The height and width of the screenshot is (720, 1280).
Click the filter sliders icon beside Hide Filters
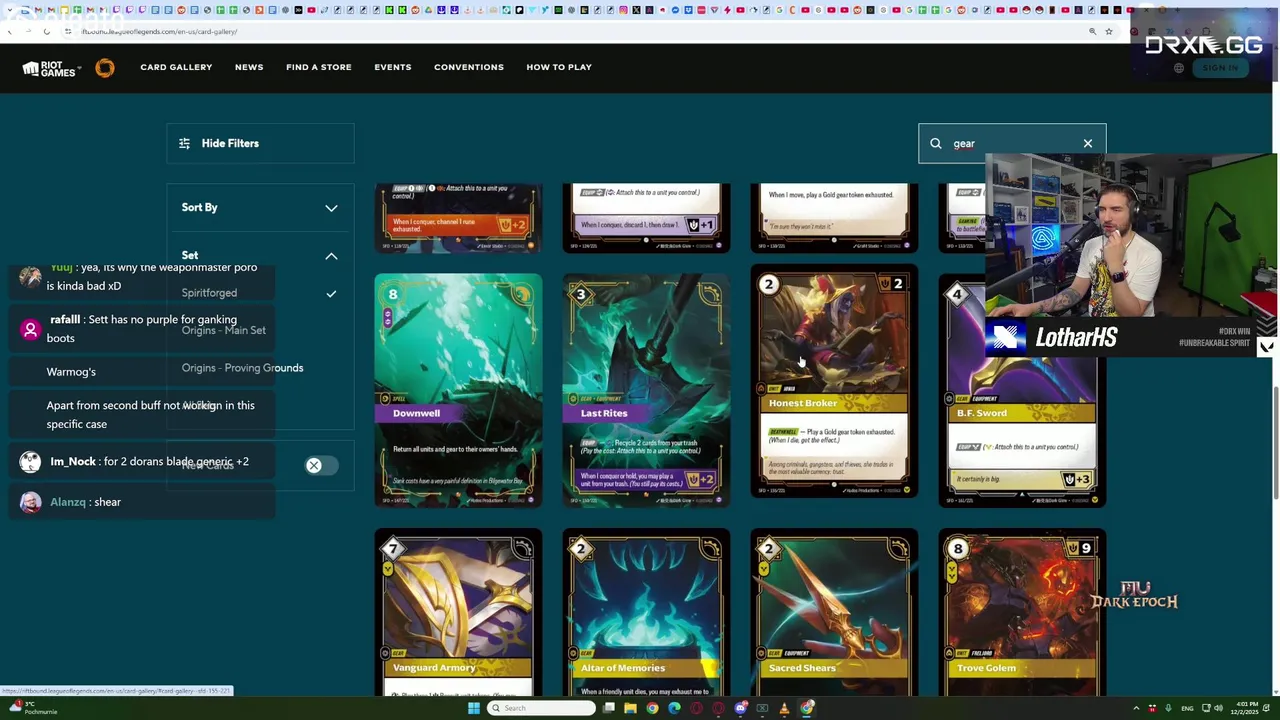pyautogui.click(x=184, y=144)
